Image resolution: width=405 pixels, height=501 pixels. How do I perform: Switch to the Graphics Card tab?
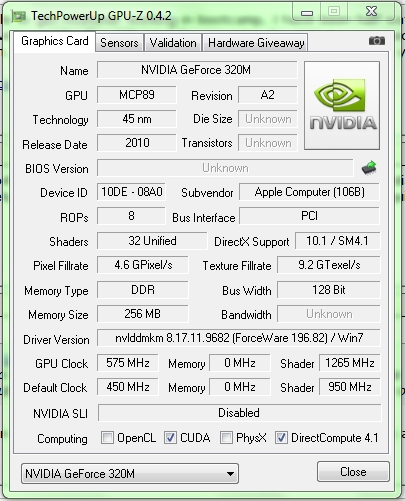click(55, 41)
